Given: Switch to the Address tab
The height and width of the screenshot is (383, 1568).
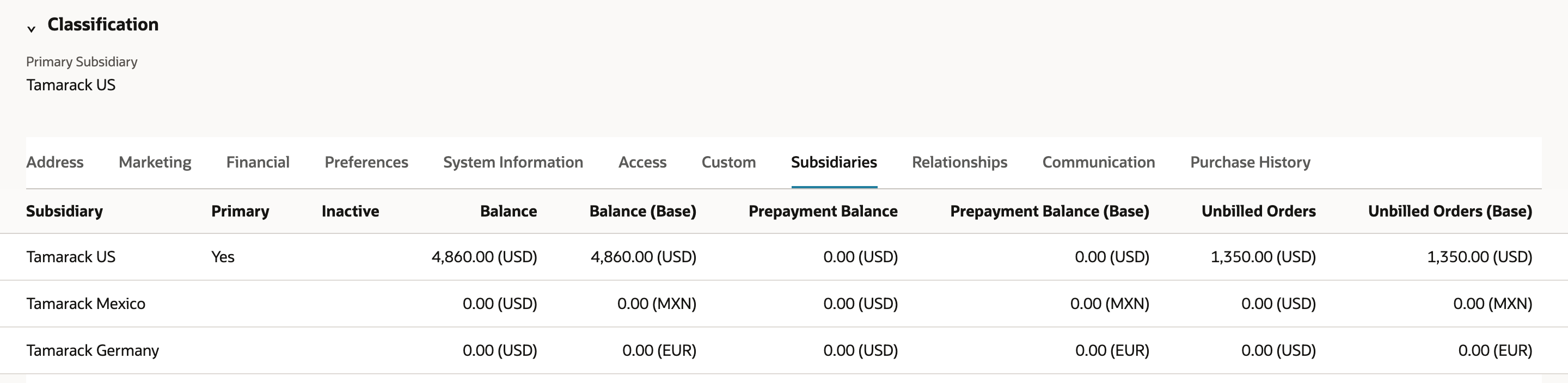Looking at the screenshot, I should (x=55, y=162).
